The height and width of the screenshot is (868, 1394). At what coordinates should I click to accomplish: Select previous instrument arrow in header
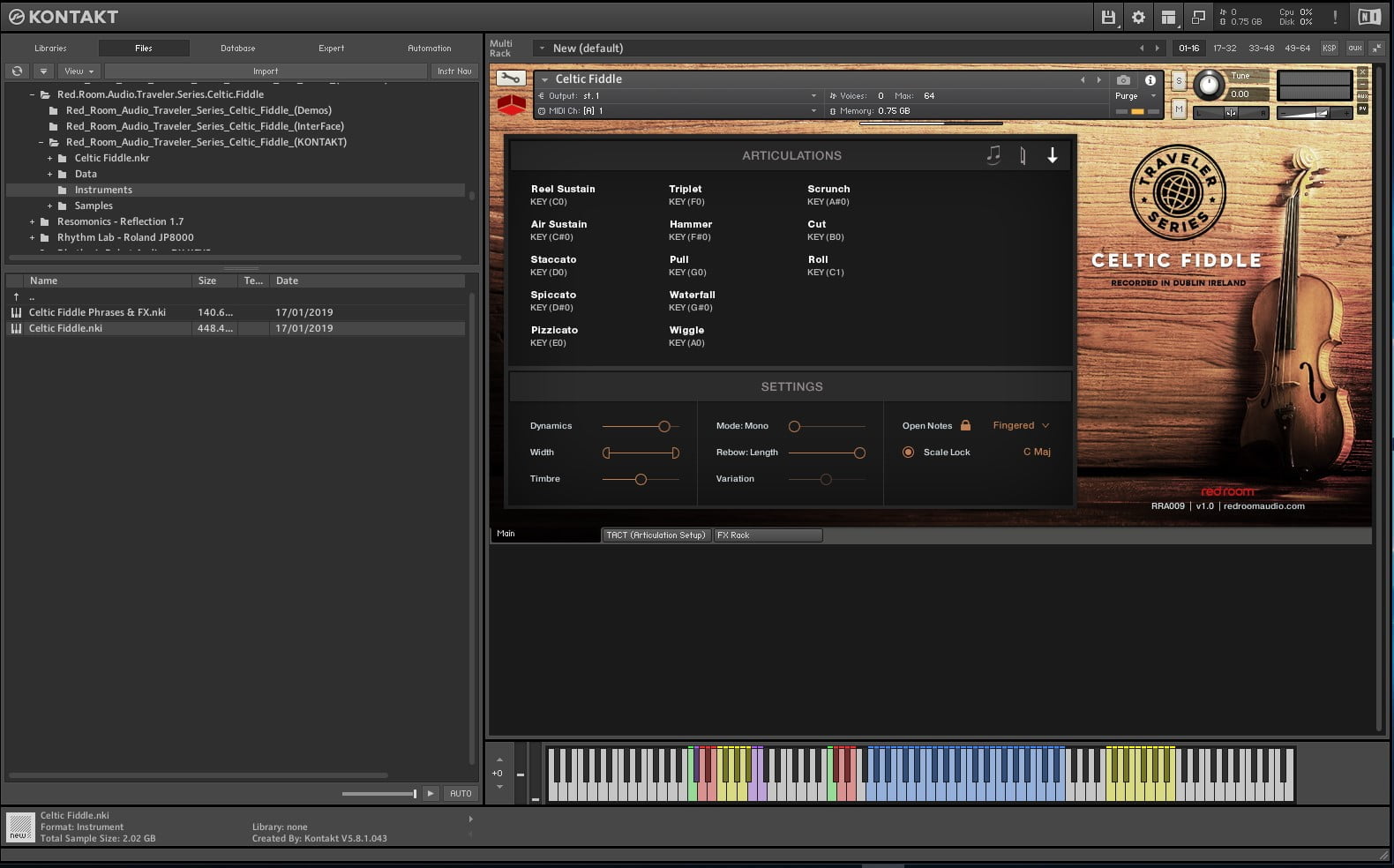coord(1083,79)
